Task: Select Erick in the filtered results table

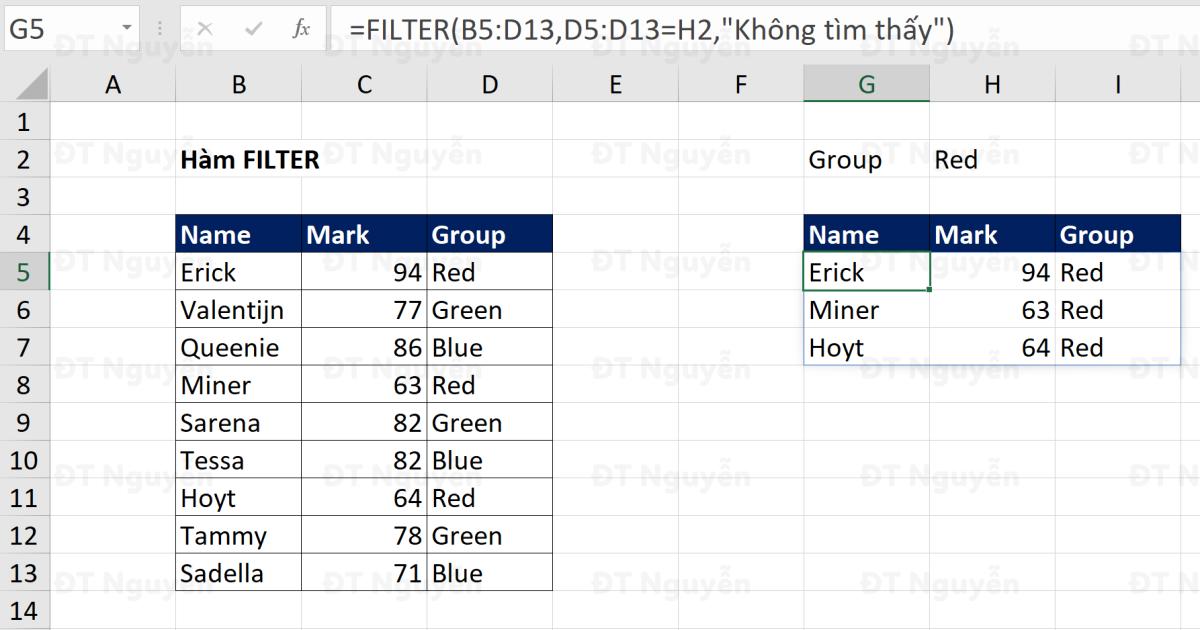Action: [866, 271]
